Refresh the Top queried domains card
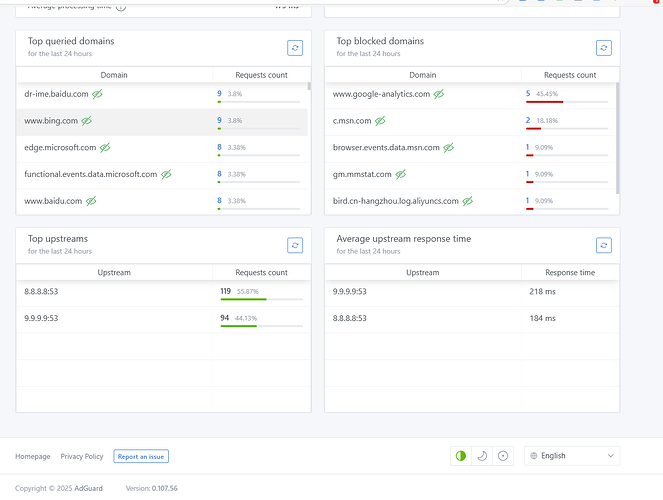This screenshot has width=663, height=500. click(295, 48)
